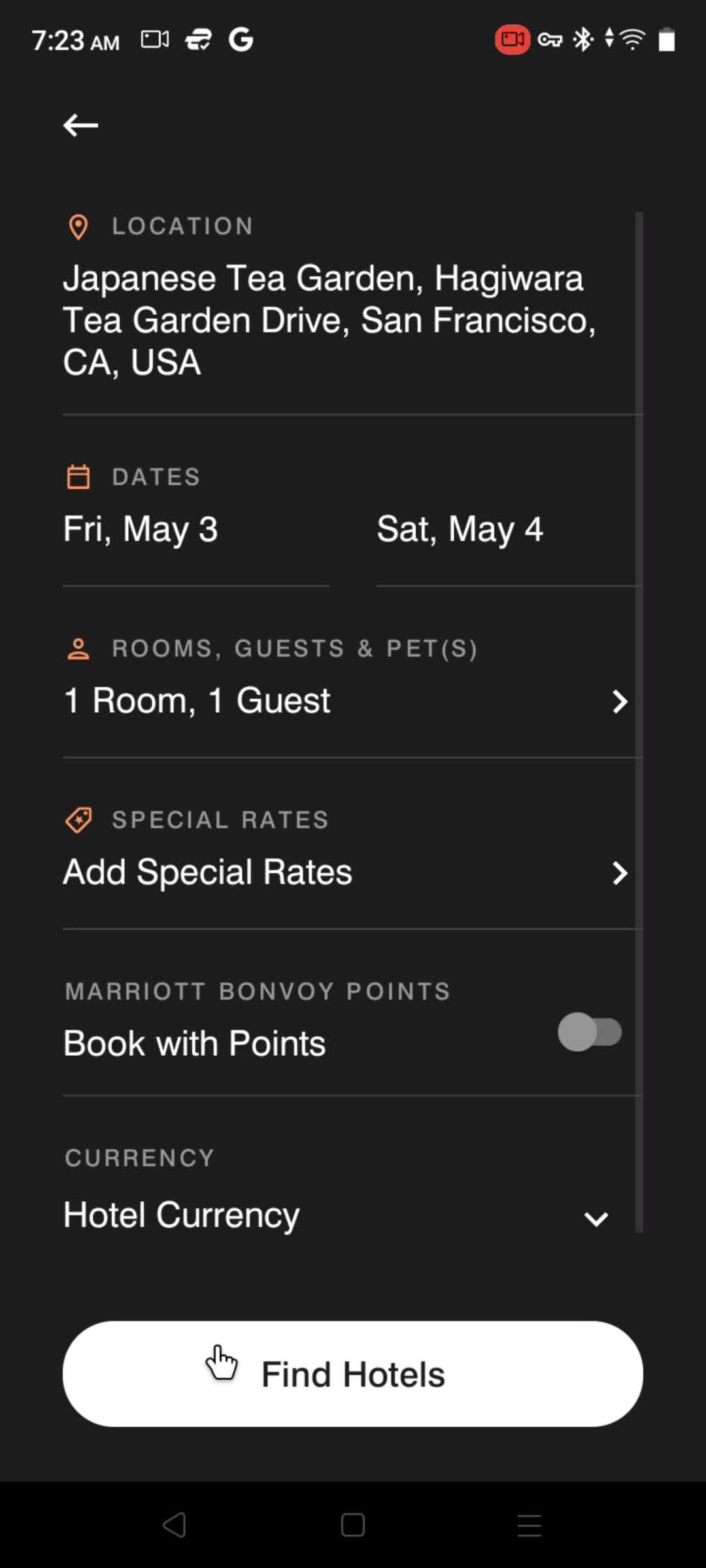This screenshot has width=706, height=1568.
Task: Tap the Android recents menu icon
Action: [529, 1526]
